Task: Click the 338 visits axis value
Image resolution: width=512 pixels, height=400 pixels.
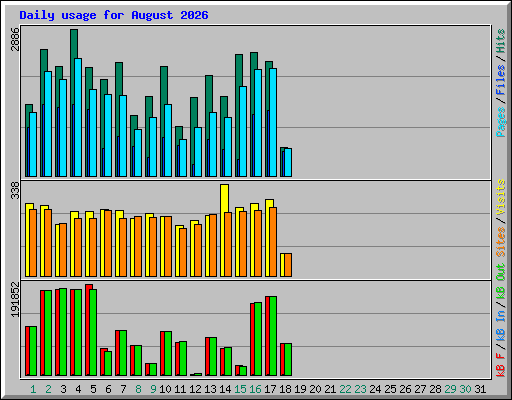Action: tap(15, 190)
